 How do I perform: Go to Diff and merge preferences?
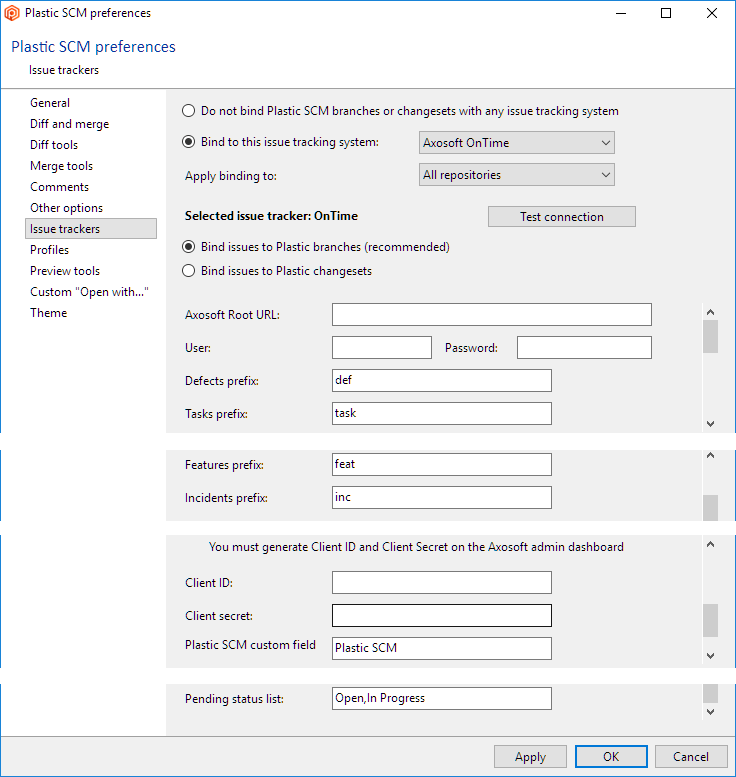pyautogui.click(x=69, y=124)
